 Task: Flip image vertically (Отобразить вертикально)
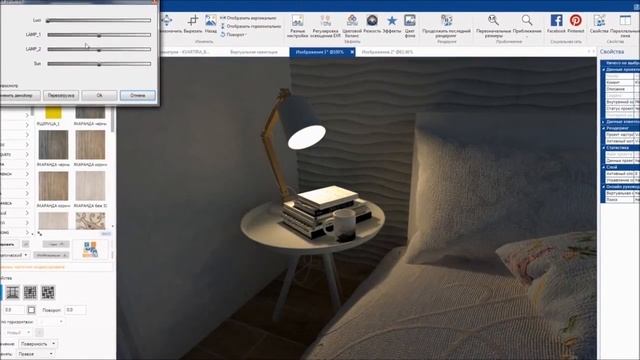pyautogui.click(x=248, y=18)
